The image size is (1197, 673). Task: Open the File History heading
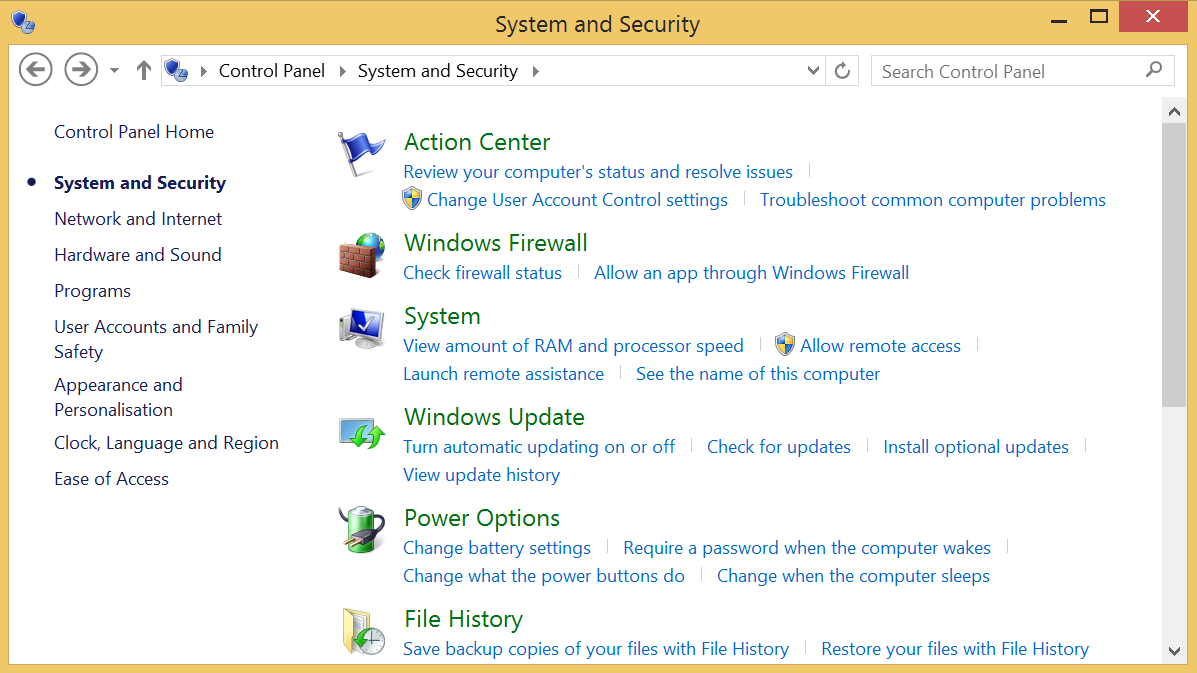pyautogui.click(x=463, y=619)
